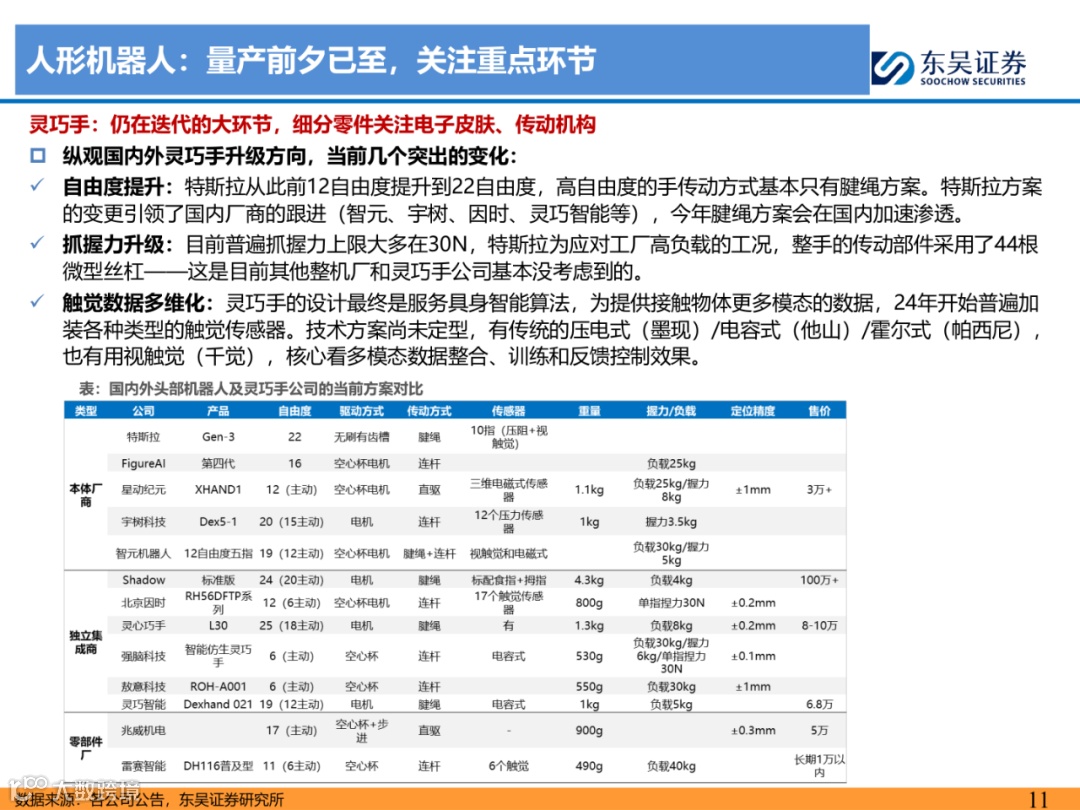Click the 定位精度 column header
Image resolution: width=1080 pixels, height=810 pixels.
(753, 411)
